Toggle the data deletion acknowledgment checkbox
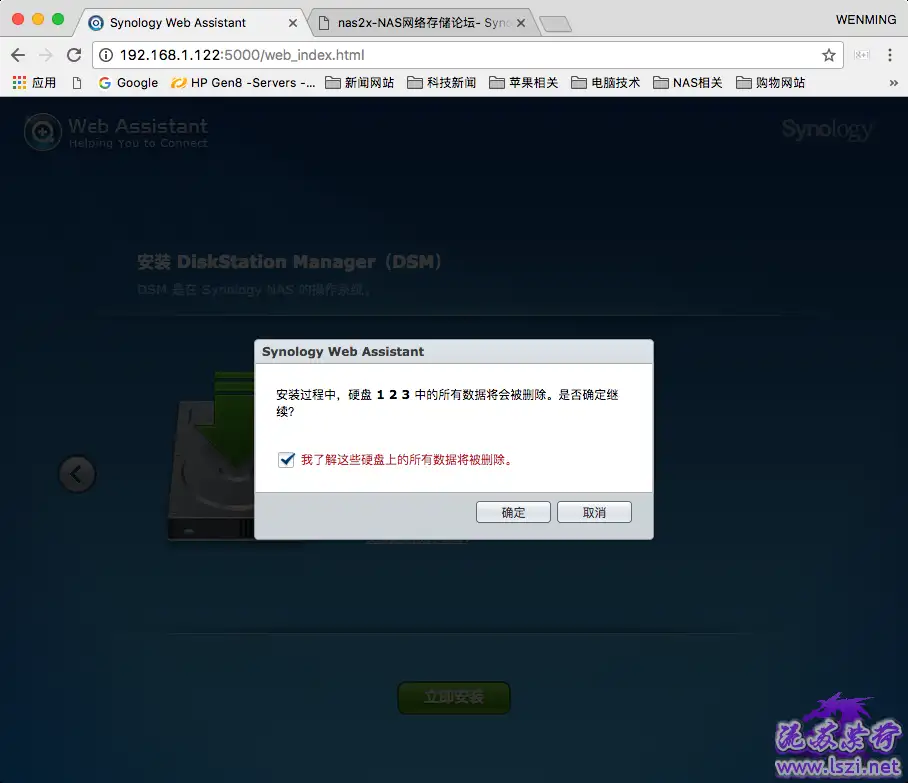Viewport: 908px width, 783px height. 286,460
